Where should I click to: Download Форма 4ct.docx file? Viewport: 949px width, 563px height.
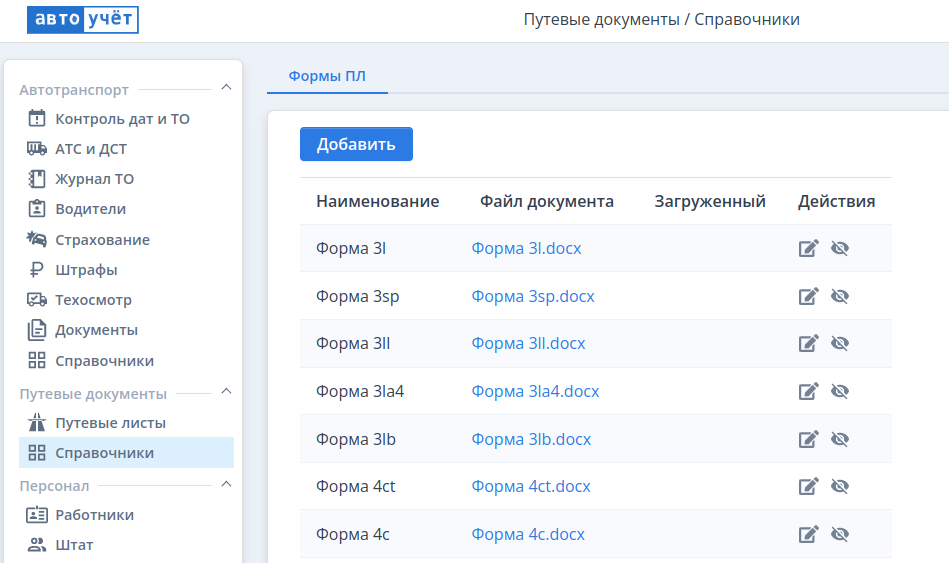(531, 486)
